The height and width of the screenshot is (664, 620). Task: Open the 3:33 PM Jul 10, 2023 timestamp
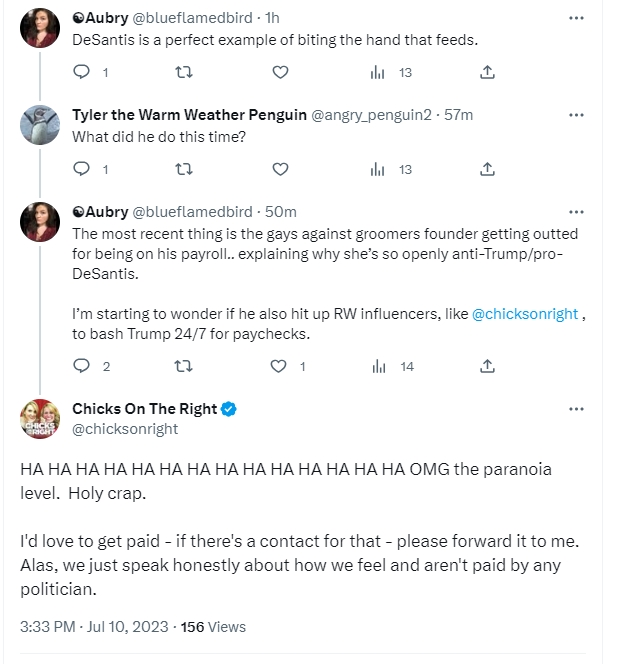(94, 627)
